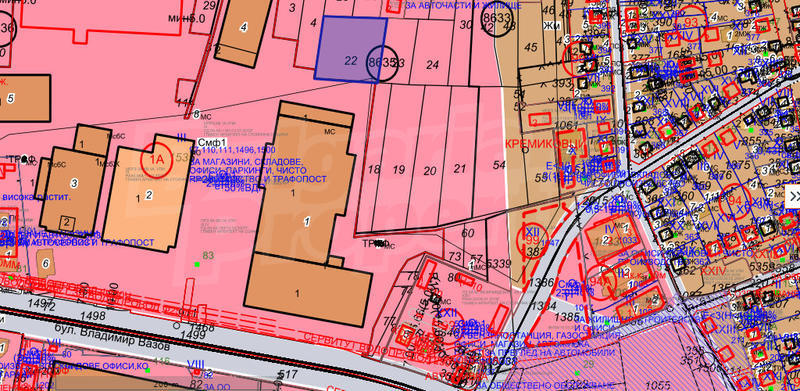This screenshot has width=800, height=391.
Task: Select parcel number 19
Action: [x=398, y=170]
